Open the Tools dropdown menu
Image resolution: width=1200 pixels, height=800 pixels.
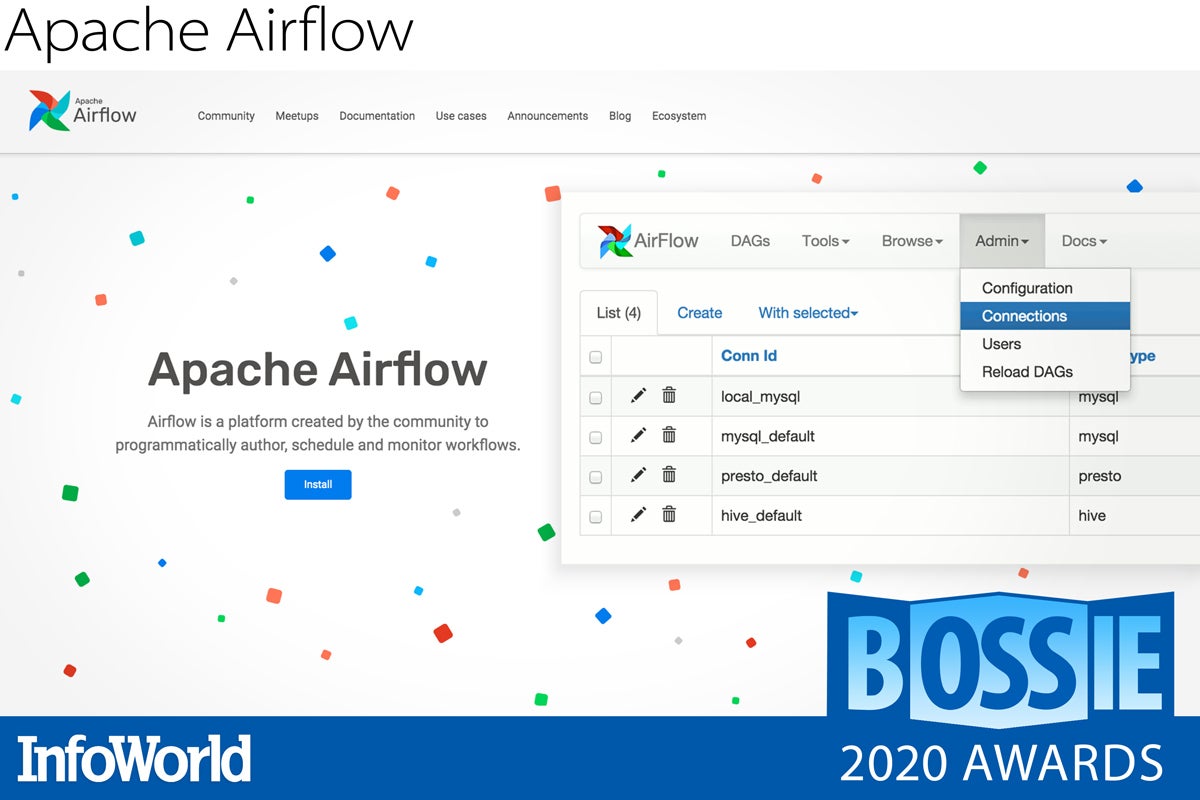click(x=825, y=241)
